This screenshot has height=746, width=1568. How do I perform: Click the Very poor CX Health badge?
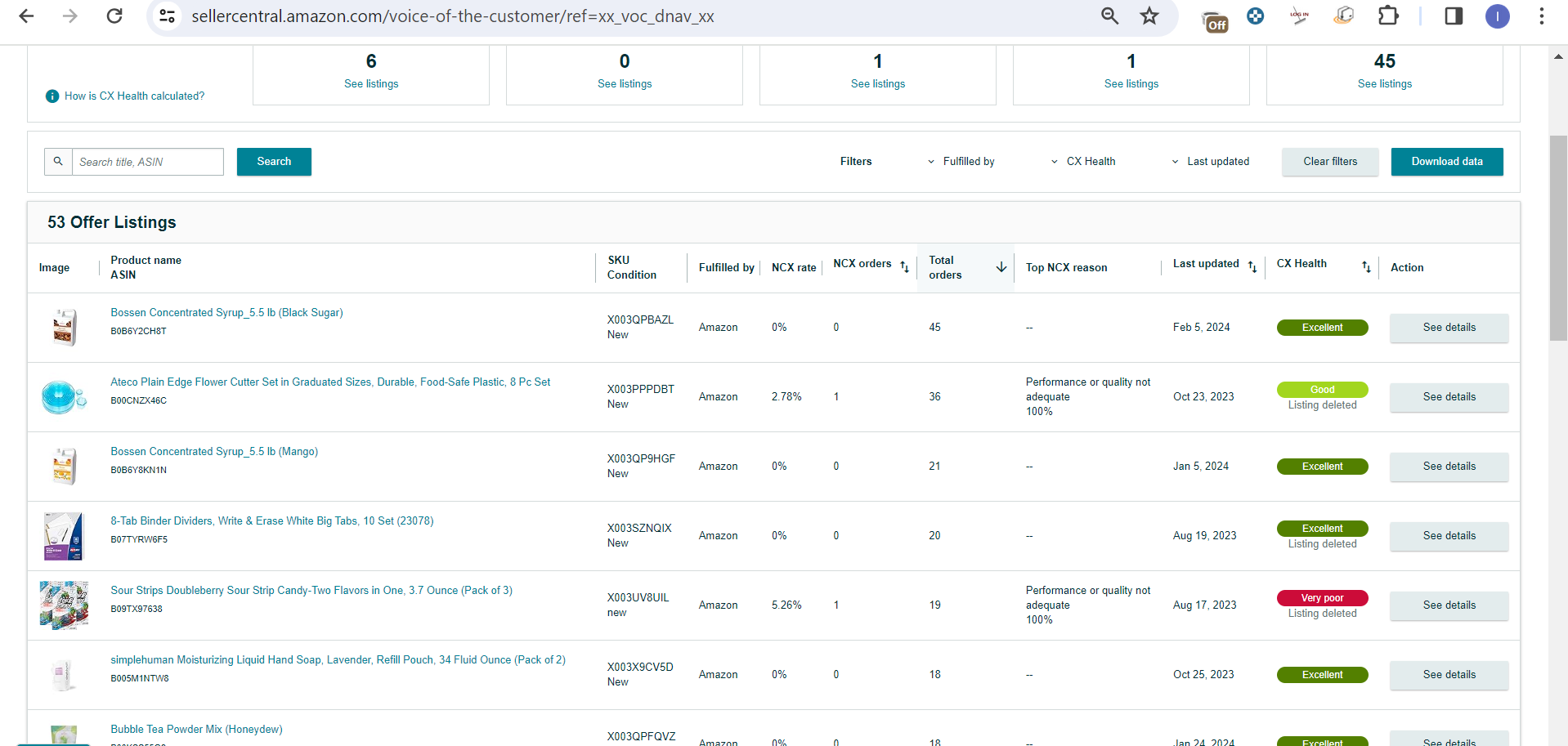click(x=1322, y=598)
